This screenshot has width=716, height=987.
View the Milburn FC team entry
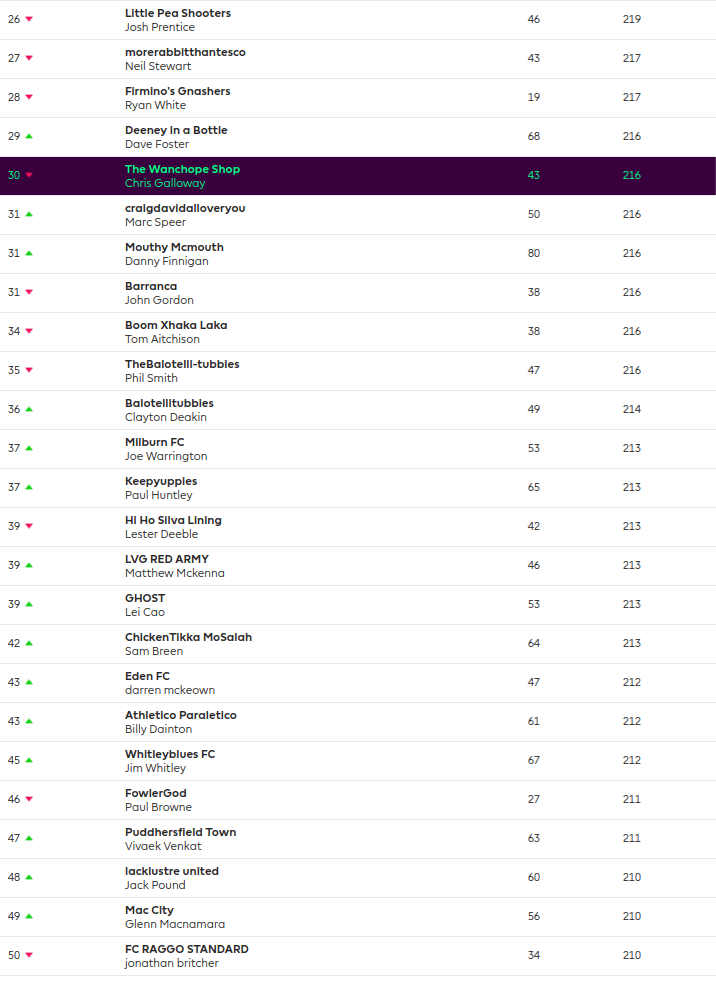[155, 442]
